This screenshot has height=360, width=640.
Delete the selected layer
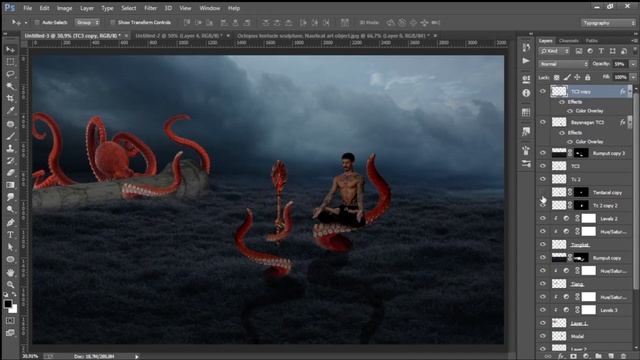[x=623, y=356]
